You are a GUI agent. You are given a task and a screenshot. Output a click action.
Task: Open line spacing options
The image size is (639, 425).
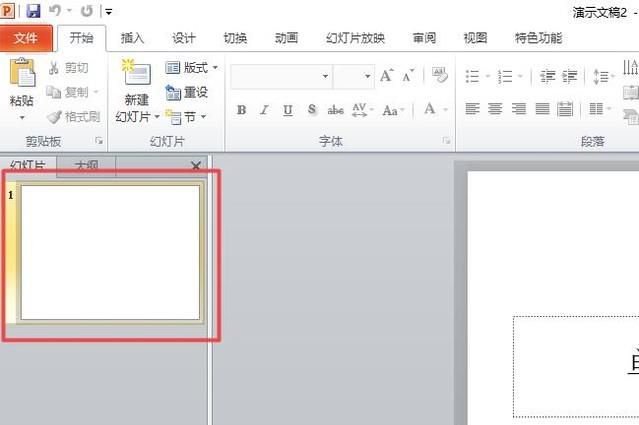(603, 76)
